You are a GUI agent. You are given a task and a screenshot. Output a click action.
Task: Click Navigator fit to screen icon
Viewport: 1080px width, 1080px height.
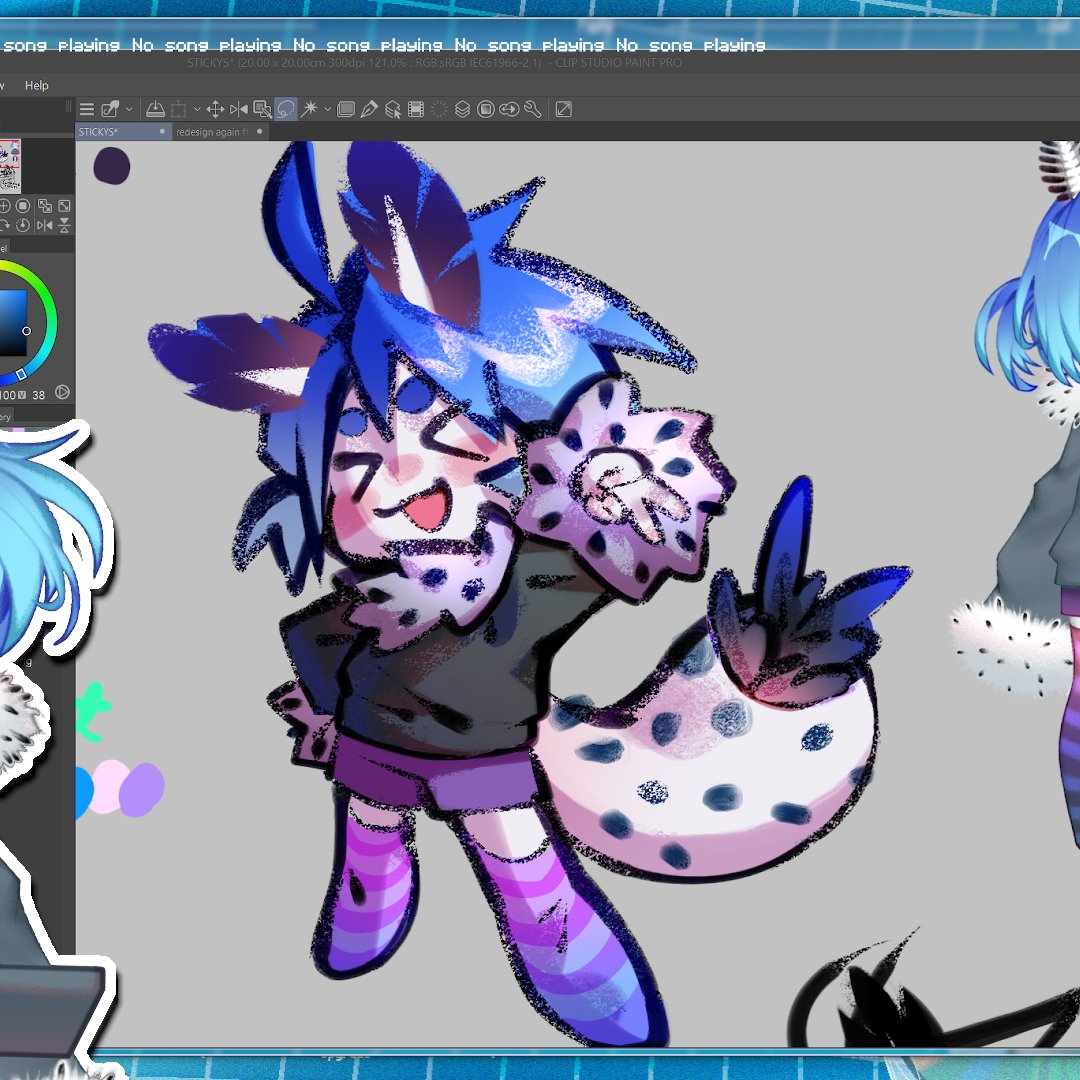(64, 206)
